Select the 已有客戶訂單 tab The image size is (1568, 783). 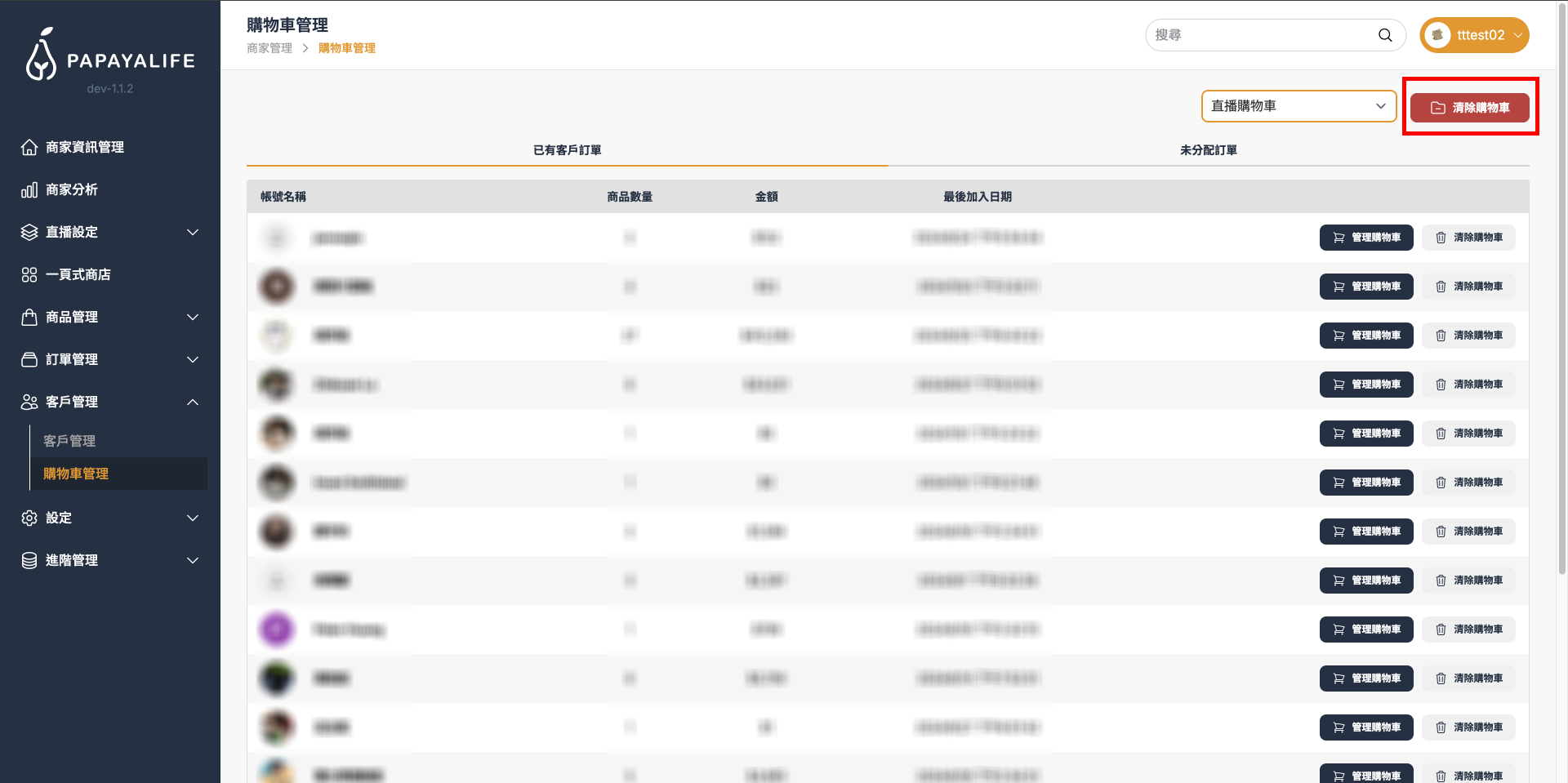[567, 150]
